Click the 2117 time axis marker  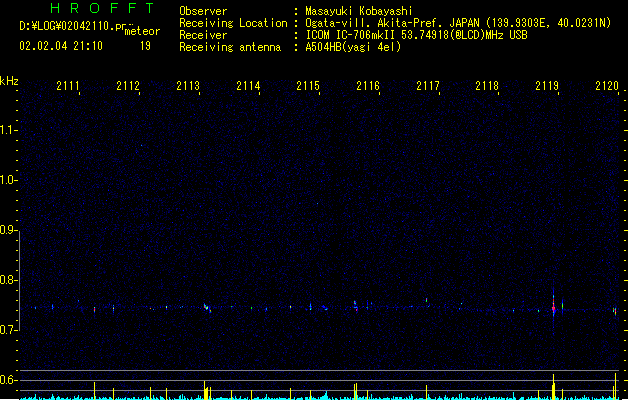(x=428, y=86)
